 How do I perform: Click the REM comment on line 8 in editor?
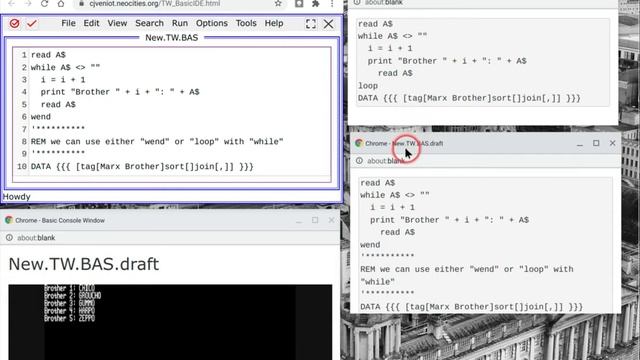[x=157, y=142]
